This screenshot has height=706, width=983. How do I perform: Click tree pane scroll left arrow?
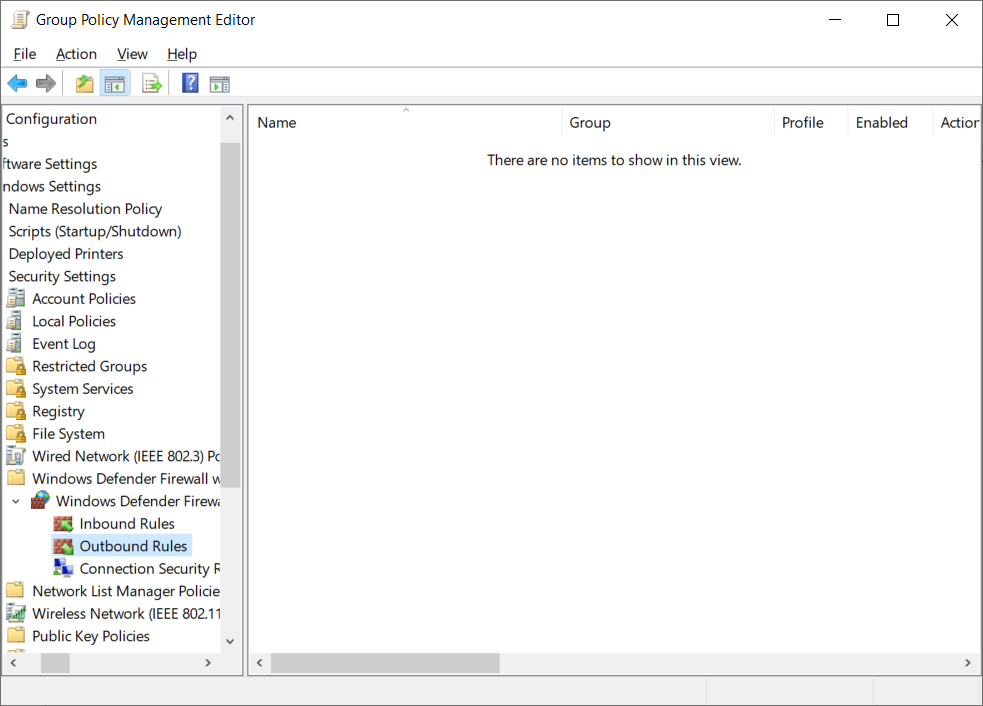[x=13, y=663]
